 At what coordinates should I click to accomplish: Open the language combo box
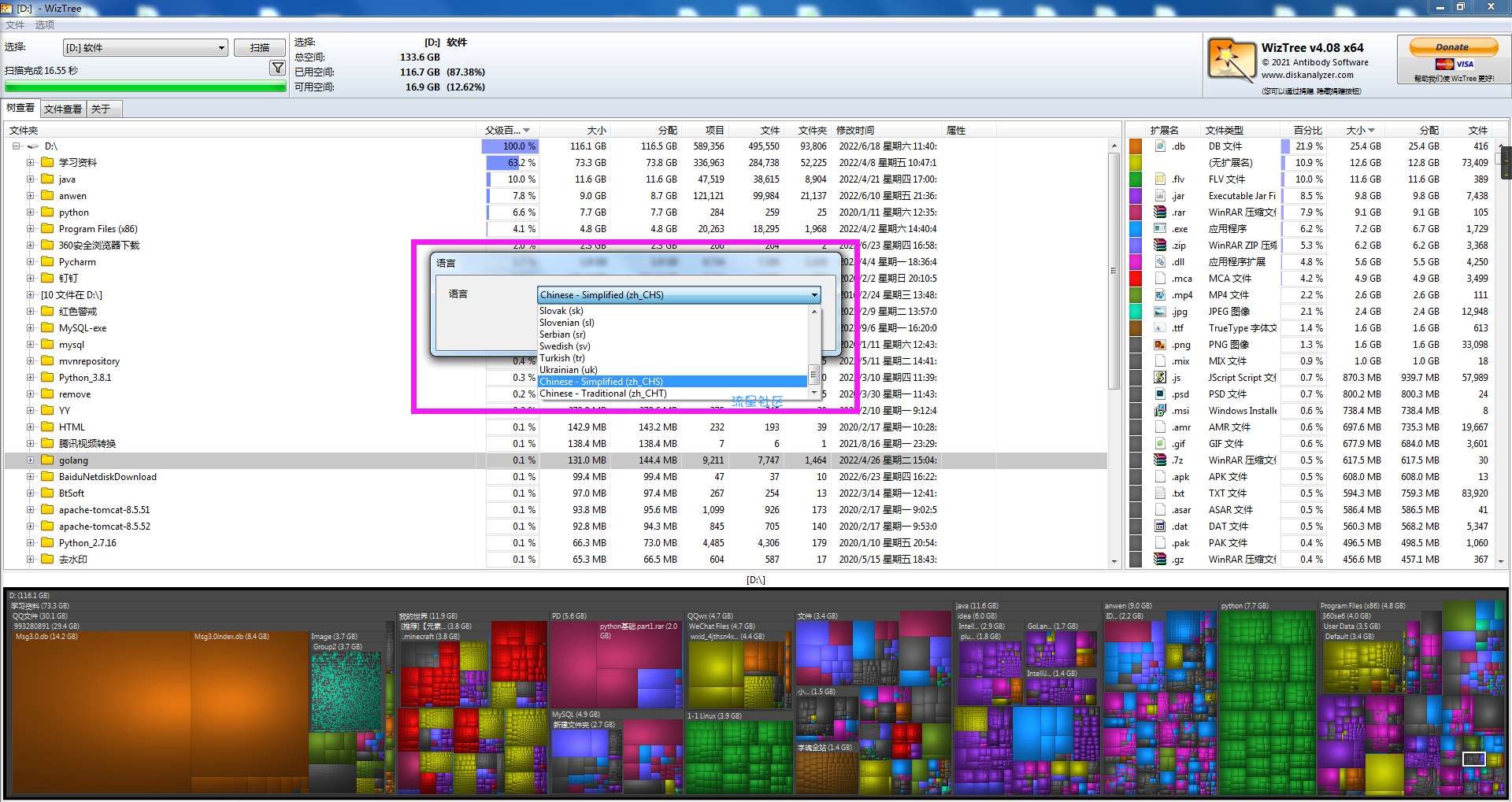pyautogui.click(x=679, y=295)
